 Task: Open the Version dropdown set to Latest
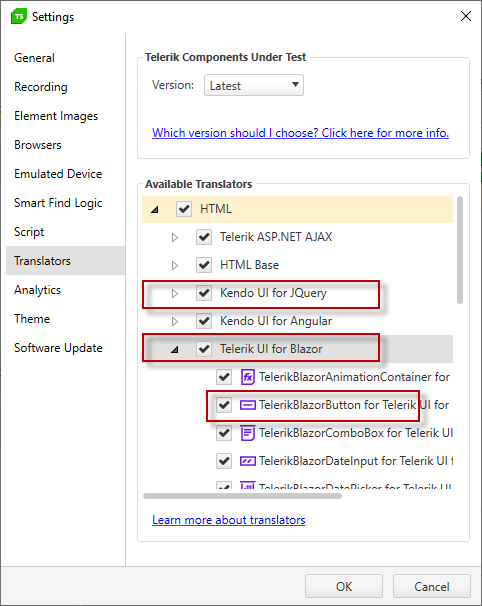254,85
